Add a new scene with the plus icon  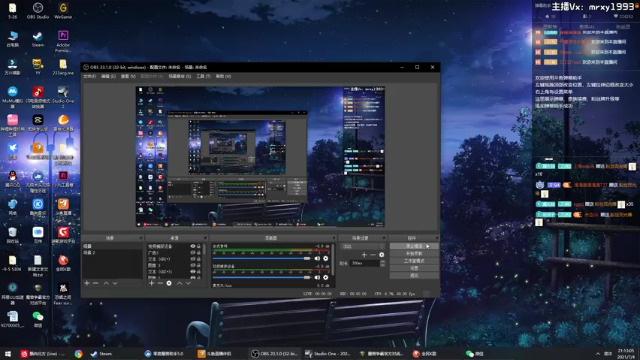click(x=87, y=283)
